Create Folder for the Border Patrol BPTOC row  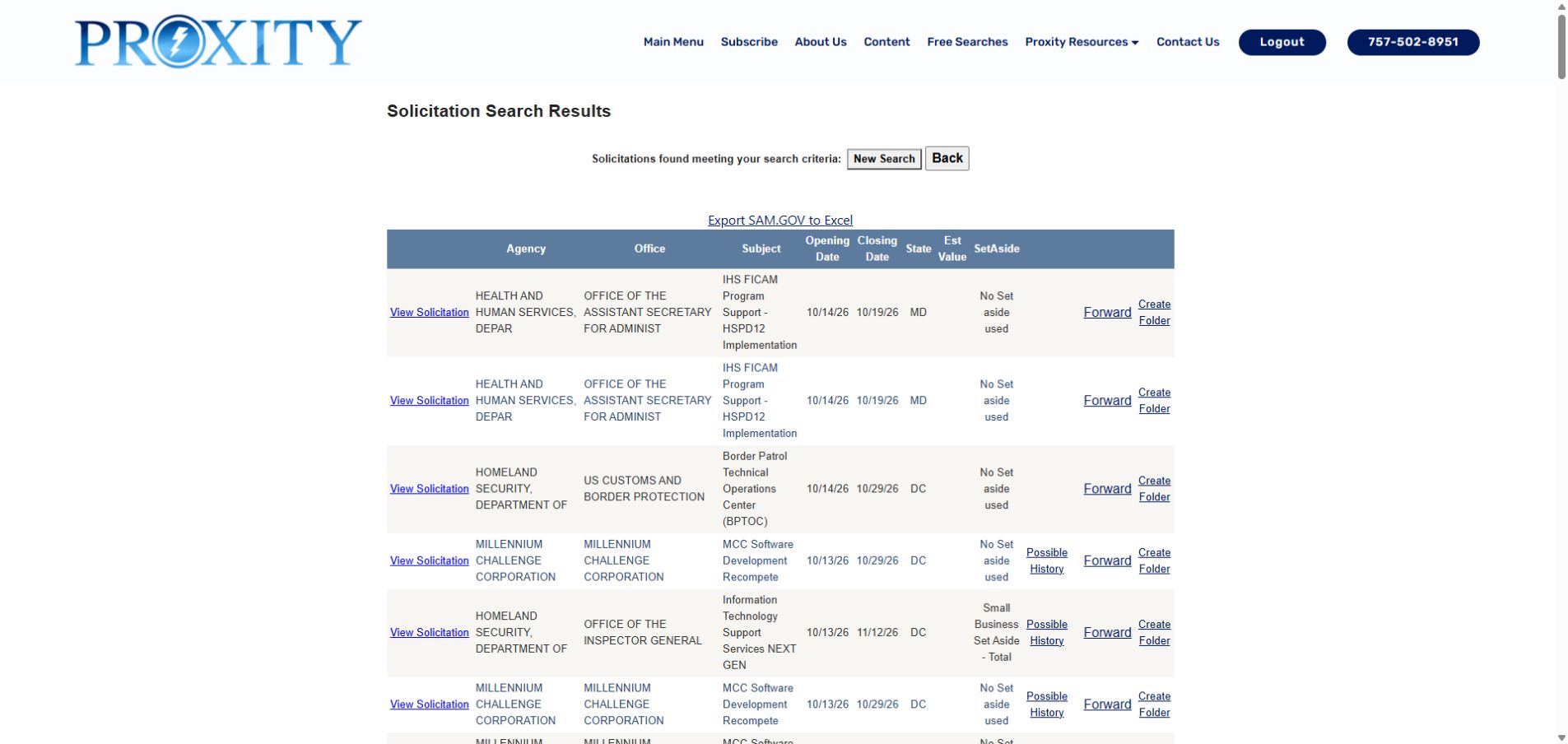point(1154,489)
